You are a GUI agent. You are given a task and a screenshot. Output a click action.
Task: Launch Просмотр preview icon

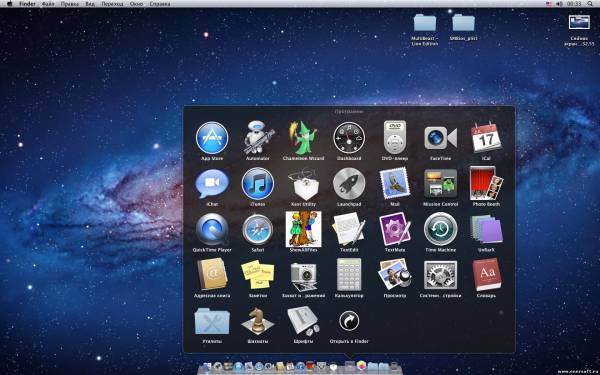tap(395, 275)
